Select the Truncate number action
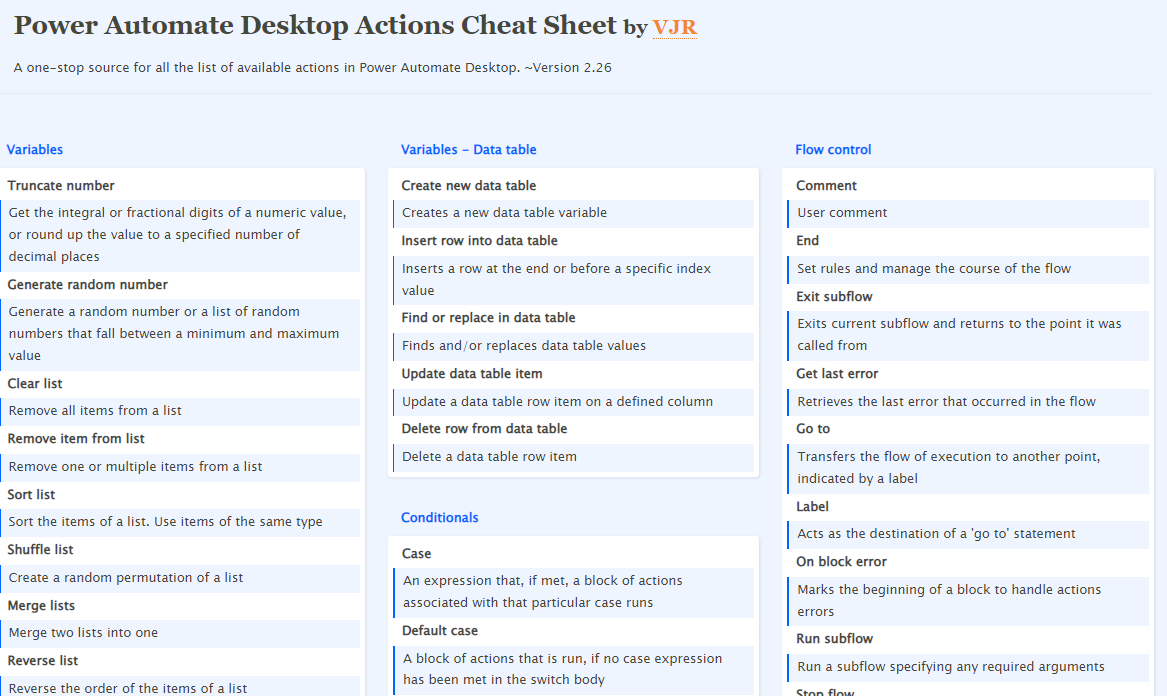The image size is (1167, 696). click(60, 185)
